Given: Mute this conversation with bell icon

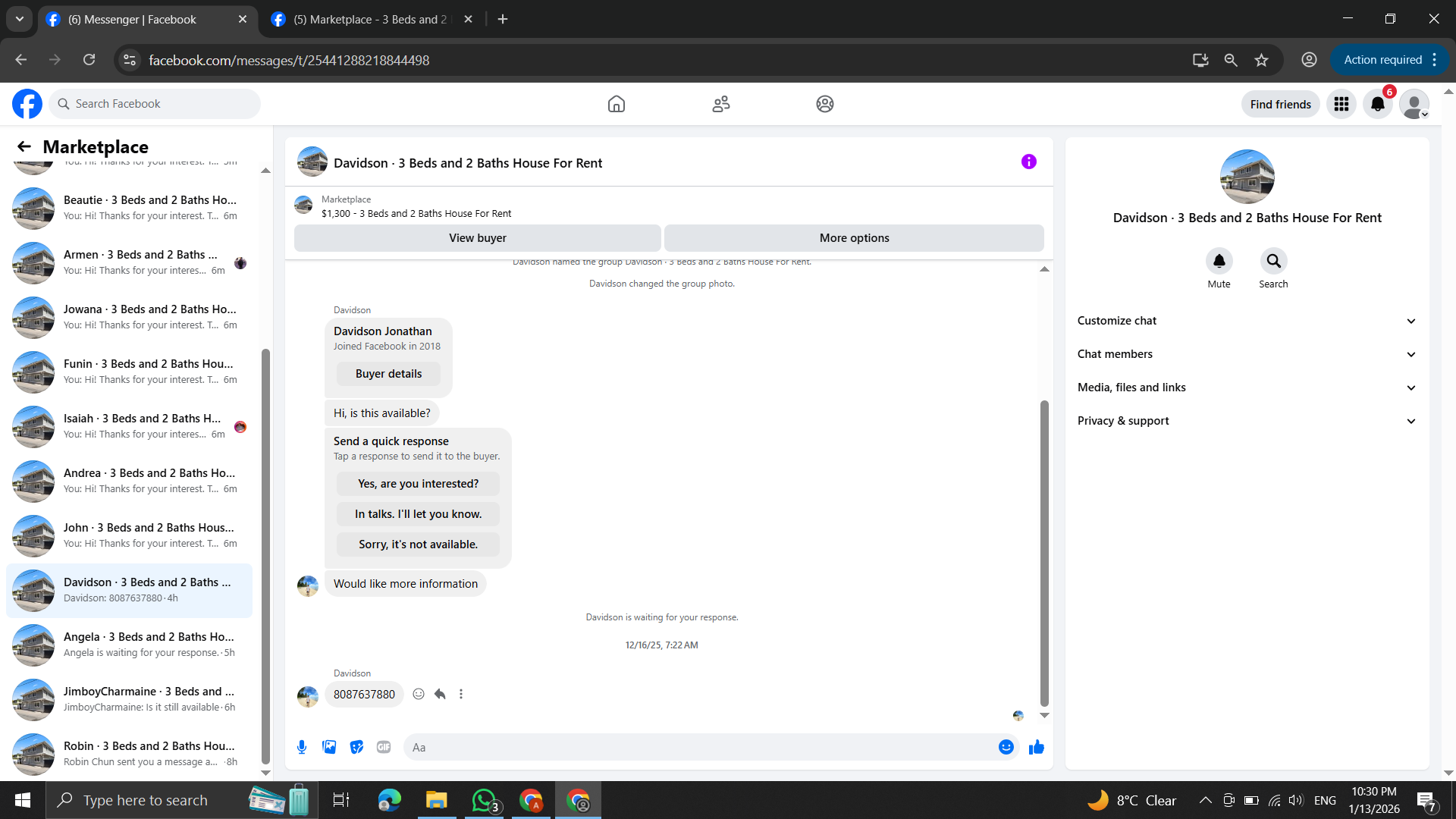Looking at the screenshot, I should tap(1219, 261).
